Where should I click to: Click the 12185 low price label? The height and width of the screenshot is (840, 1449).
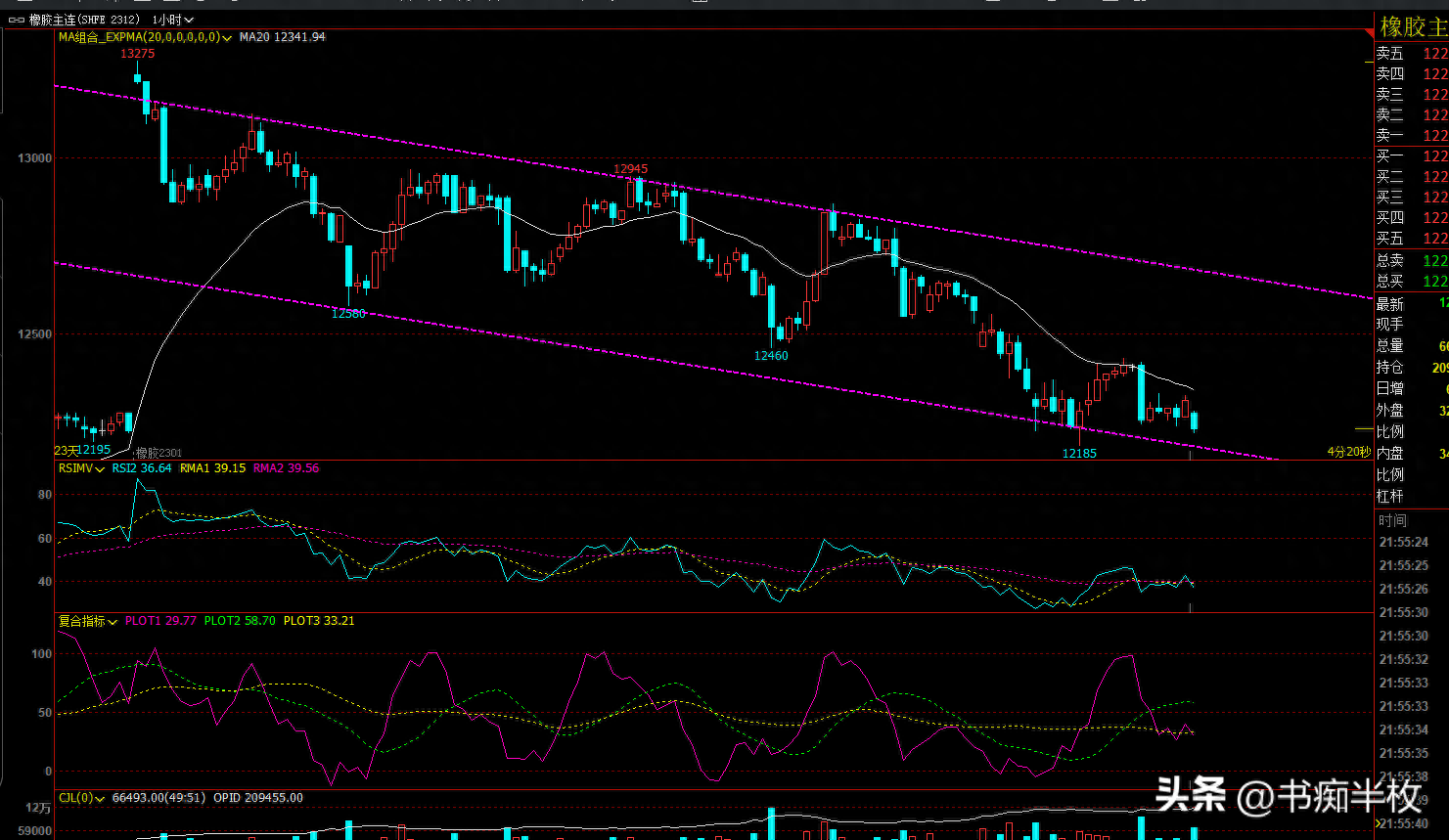(1079, 454)
